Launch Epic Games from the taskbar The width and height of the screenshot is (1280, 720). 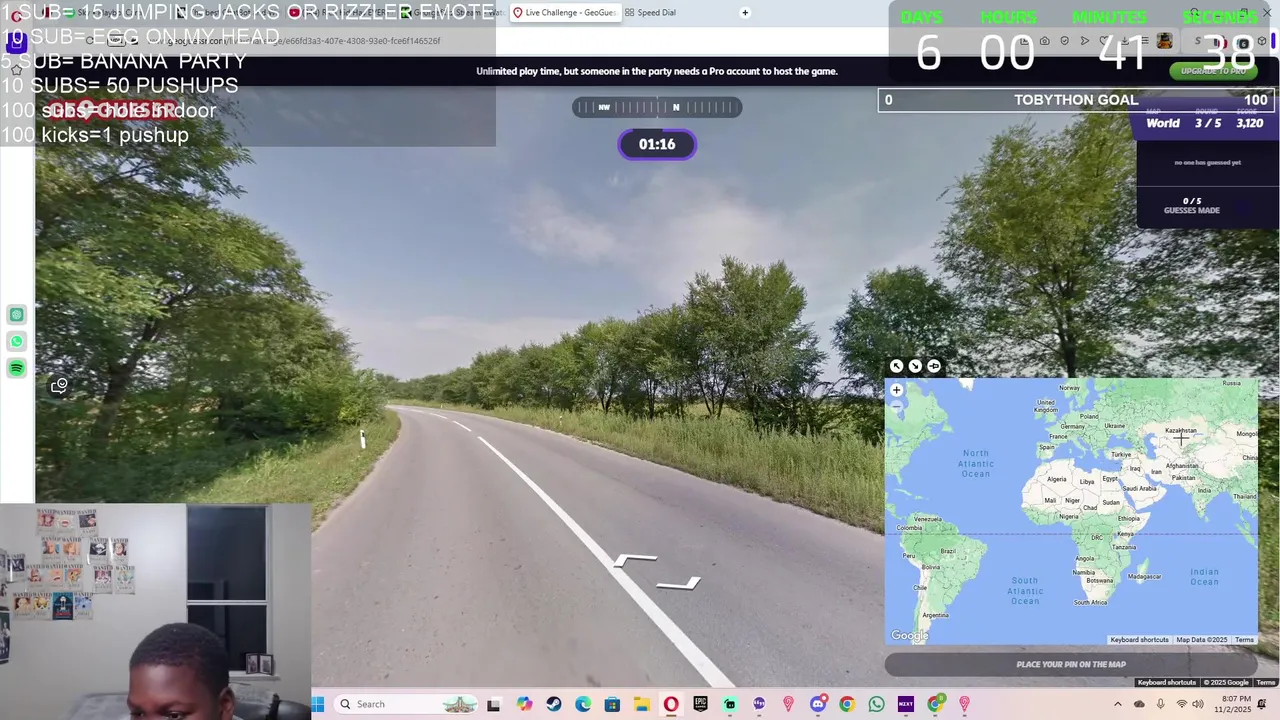click(700, 705)
